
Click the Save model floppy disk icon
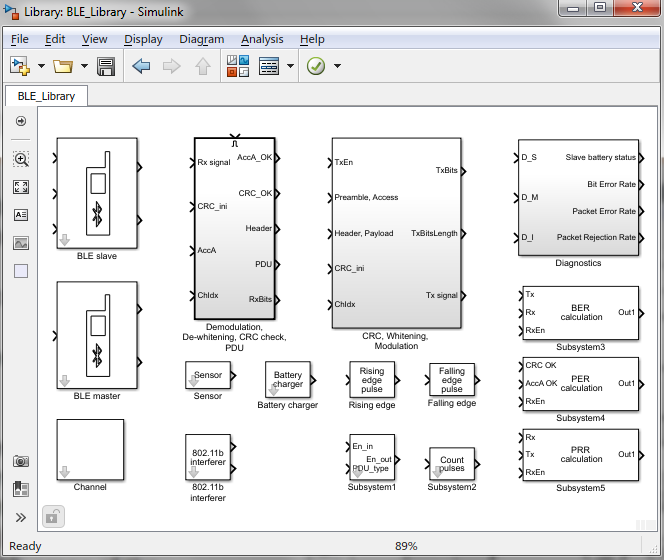(106, 67)
